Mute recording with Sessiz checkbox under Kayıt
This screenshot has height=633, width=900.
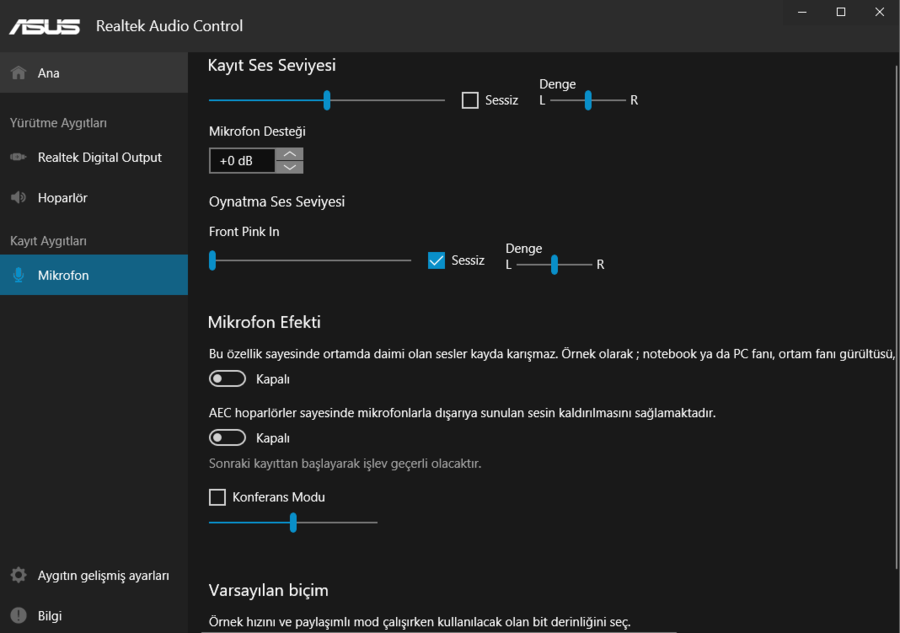click(470, 100)
